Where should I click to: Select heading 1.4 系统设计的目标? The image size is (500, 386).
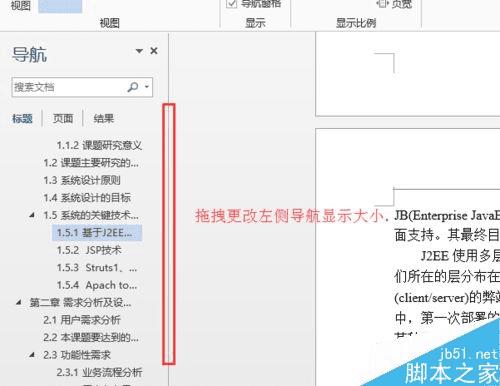pyautogui.click(x=87, y=198)
